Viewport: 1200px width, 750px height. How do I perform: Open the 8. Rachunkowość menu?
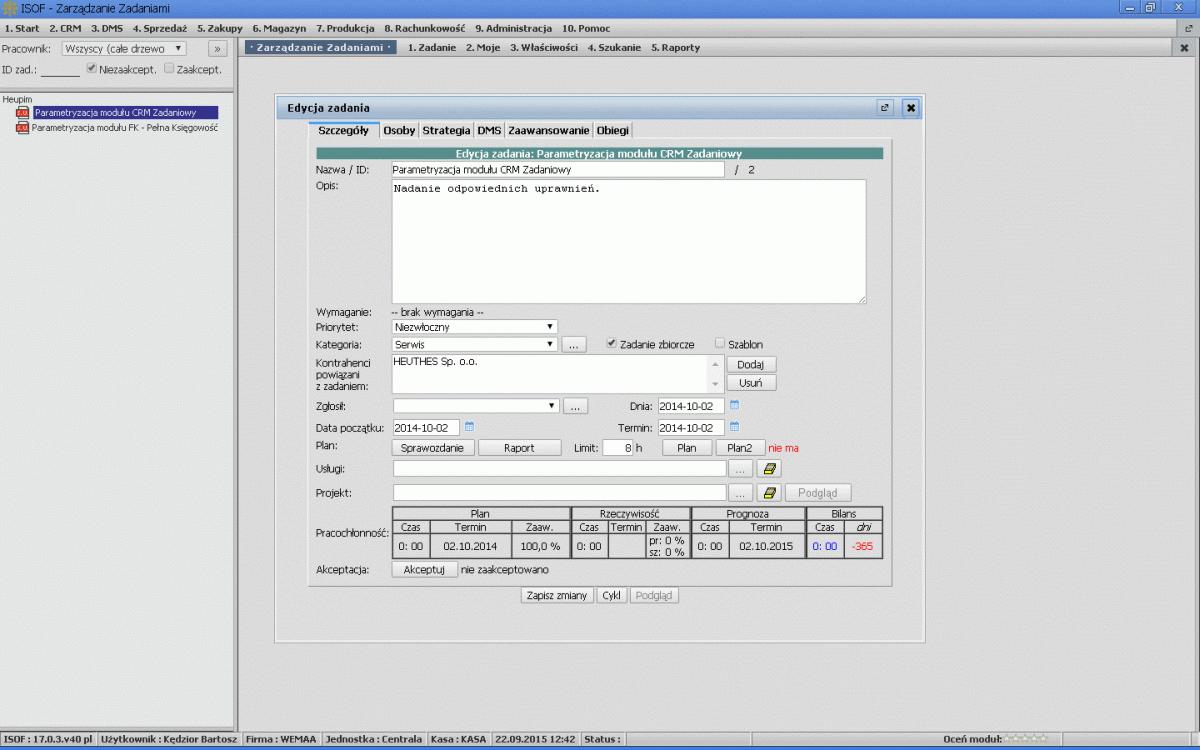[x=424, y=29]
